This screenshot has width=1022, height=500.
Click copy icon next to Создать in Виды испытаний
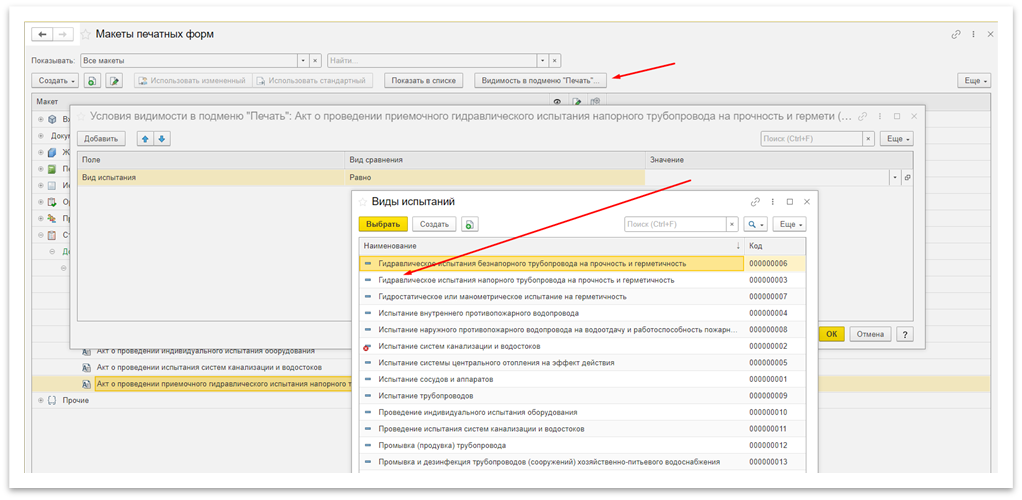click(x=471, y=225)
